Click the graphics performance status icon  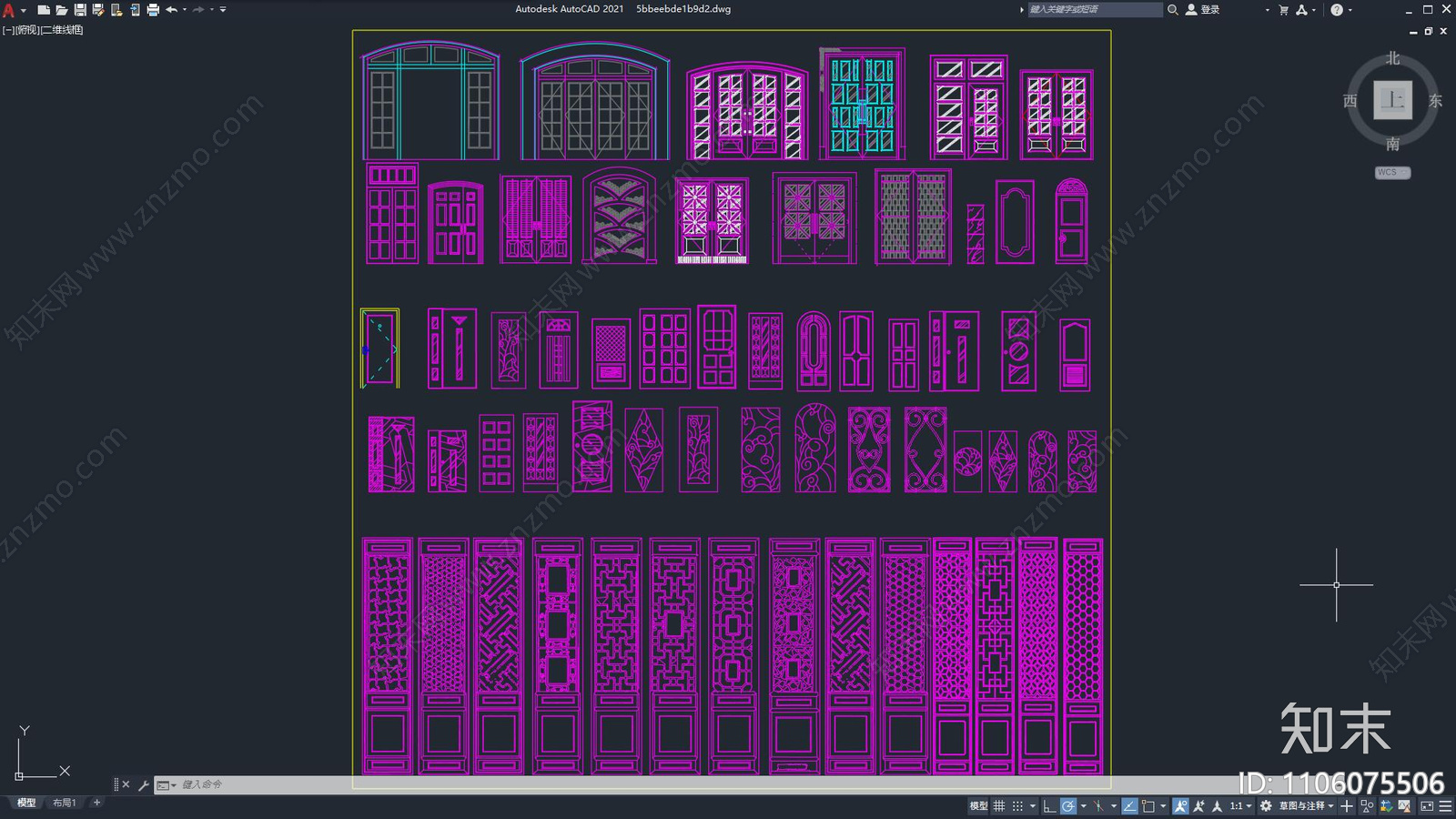[1404, 806]
